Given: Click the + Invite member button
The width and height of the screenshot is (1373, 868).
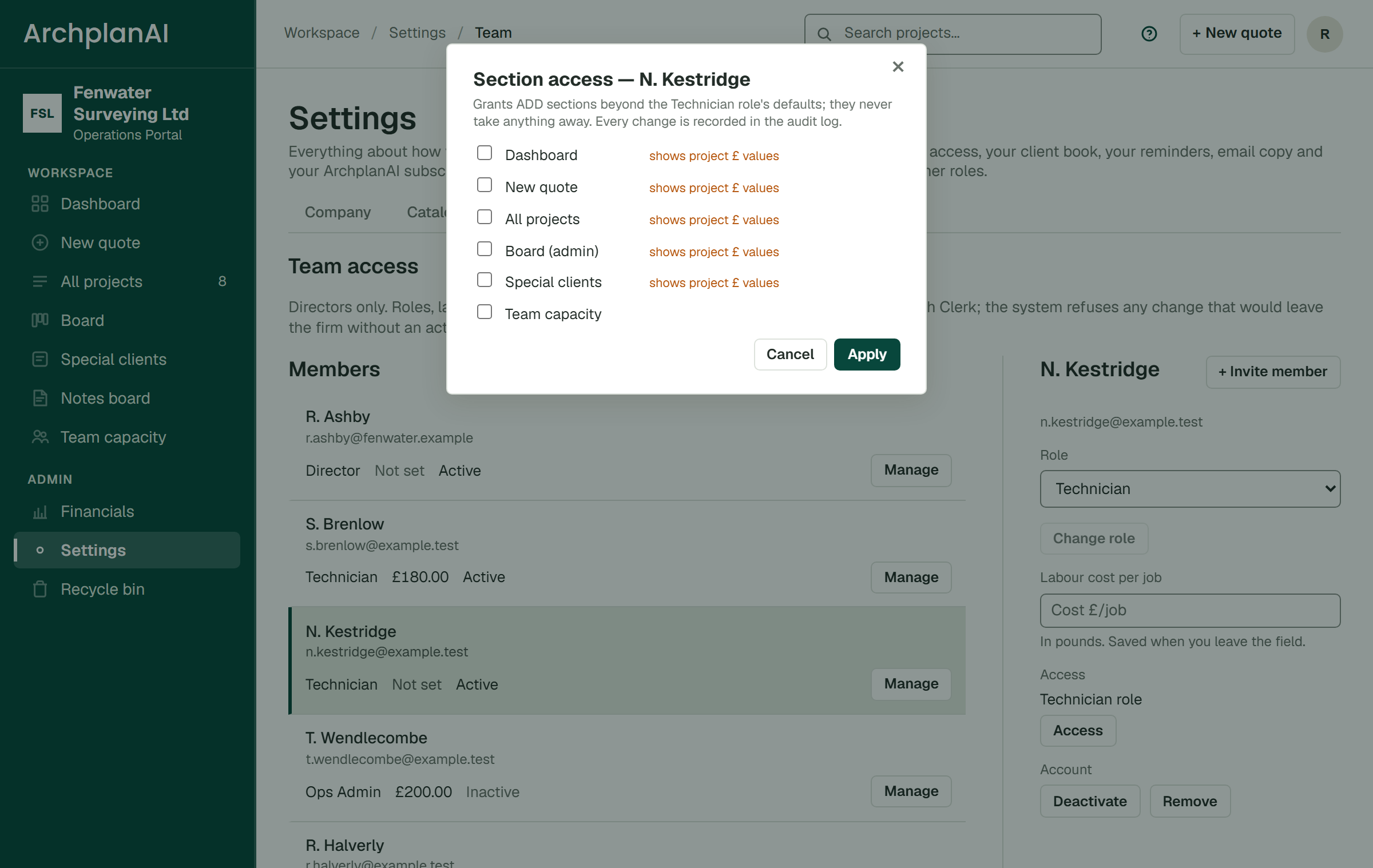Looking at the screenshot, I should click(1273, 372).
